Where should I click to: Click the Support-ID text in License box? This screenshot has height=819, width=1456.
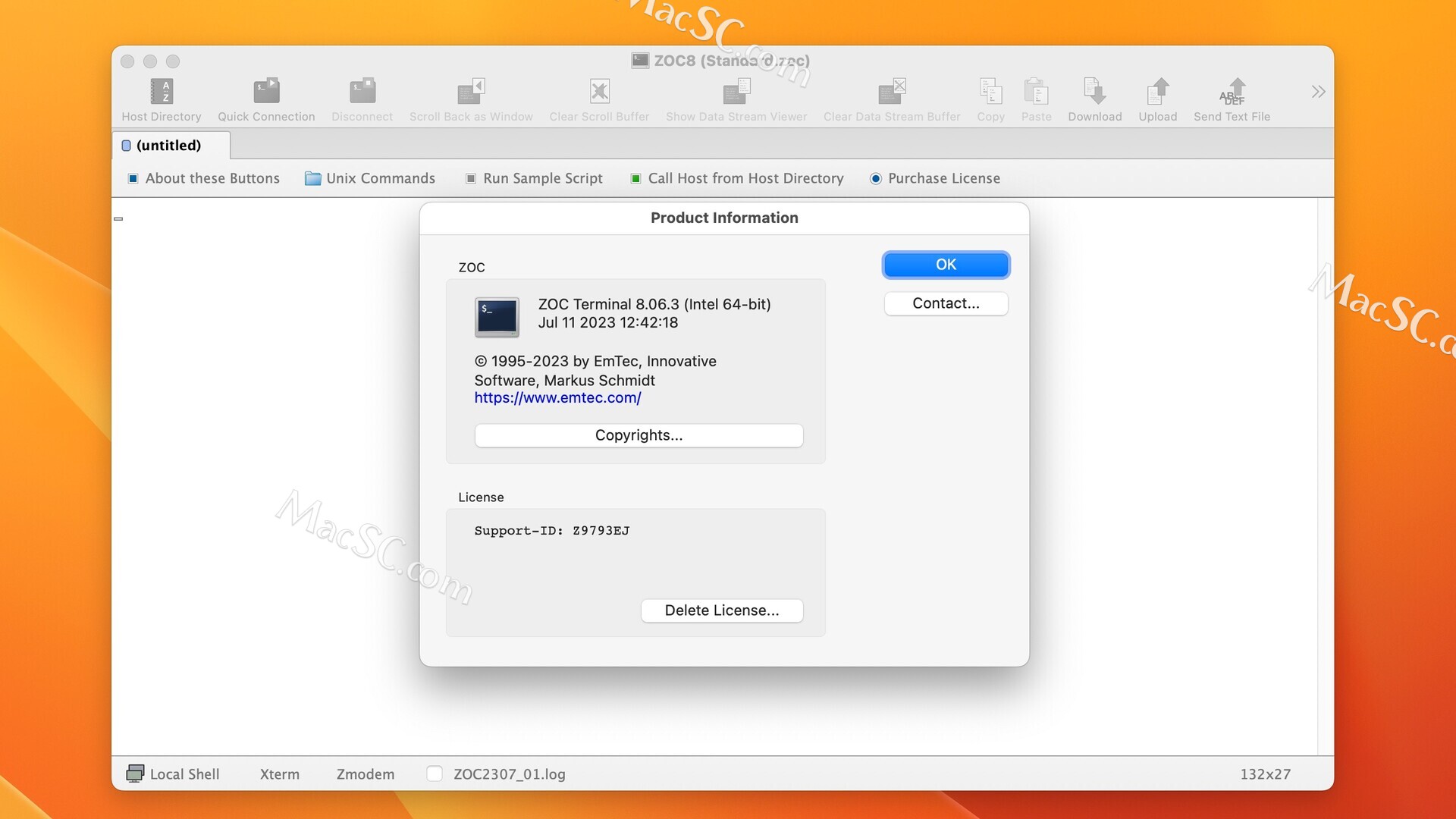[552, 531]
